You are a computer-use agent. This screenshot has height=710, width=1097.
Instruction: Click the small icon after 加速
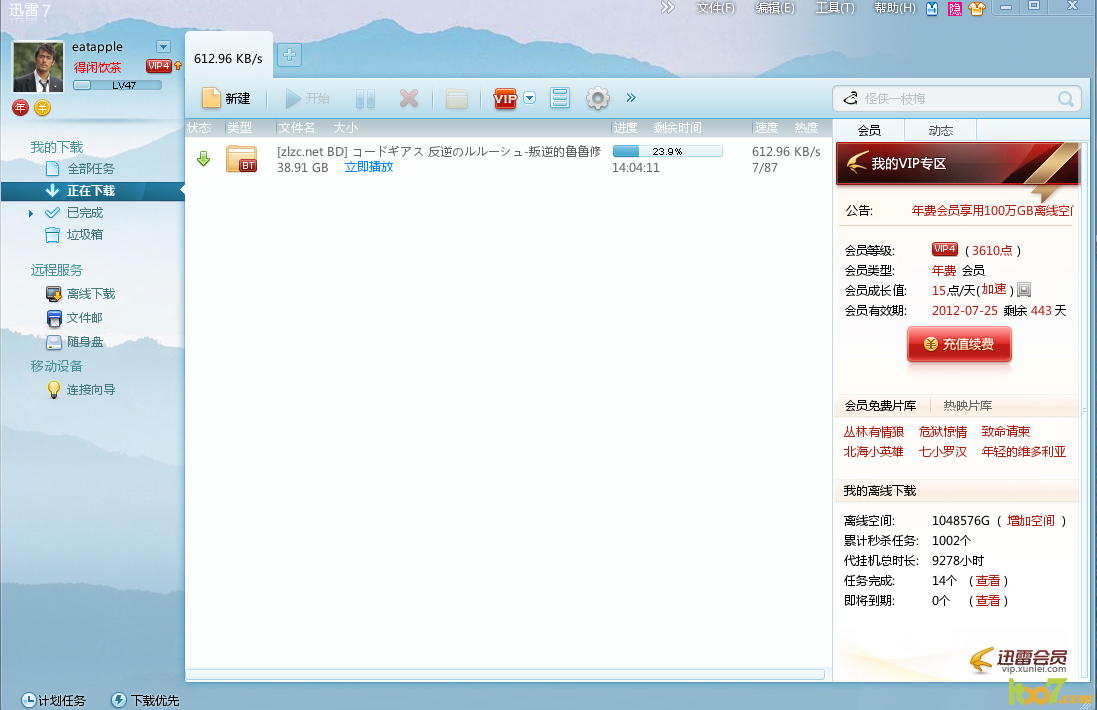pyautogui.click(x=1024, y=290)
